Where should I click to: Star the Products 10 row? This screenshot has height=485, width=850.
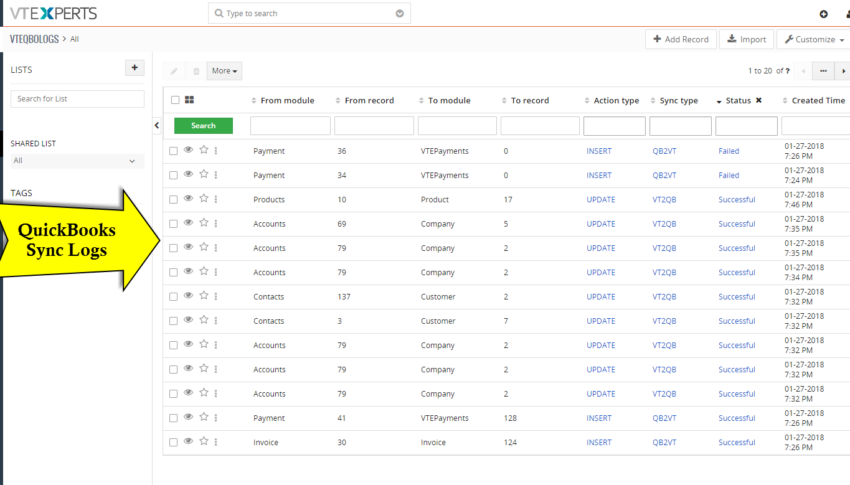point(204,198)
